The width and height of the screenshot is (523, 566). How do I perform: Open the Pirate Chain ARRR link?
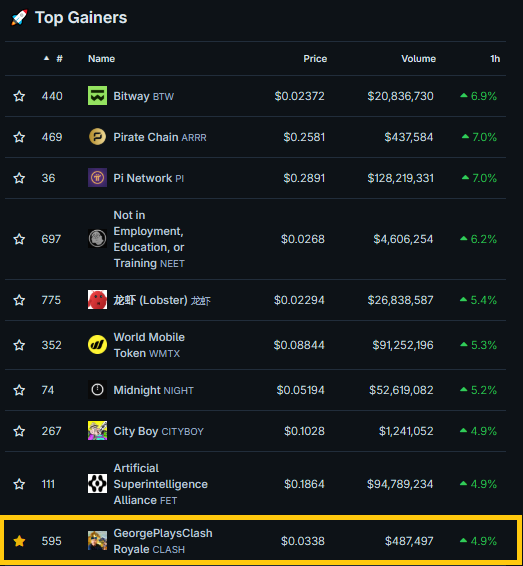[x=160, y=137]
